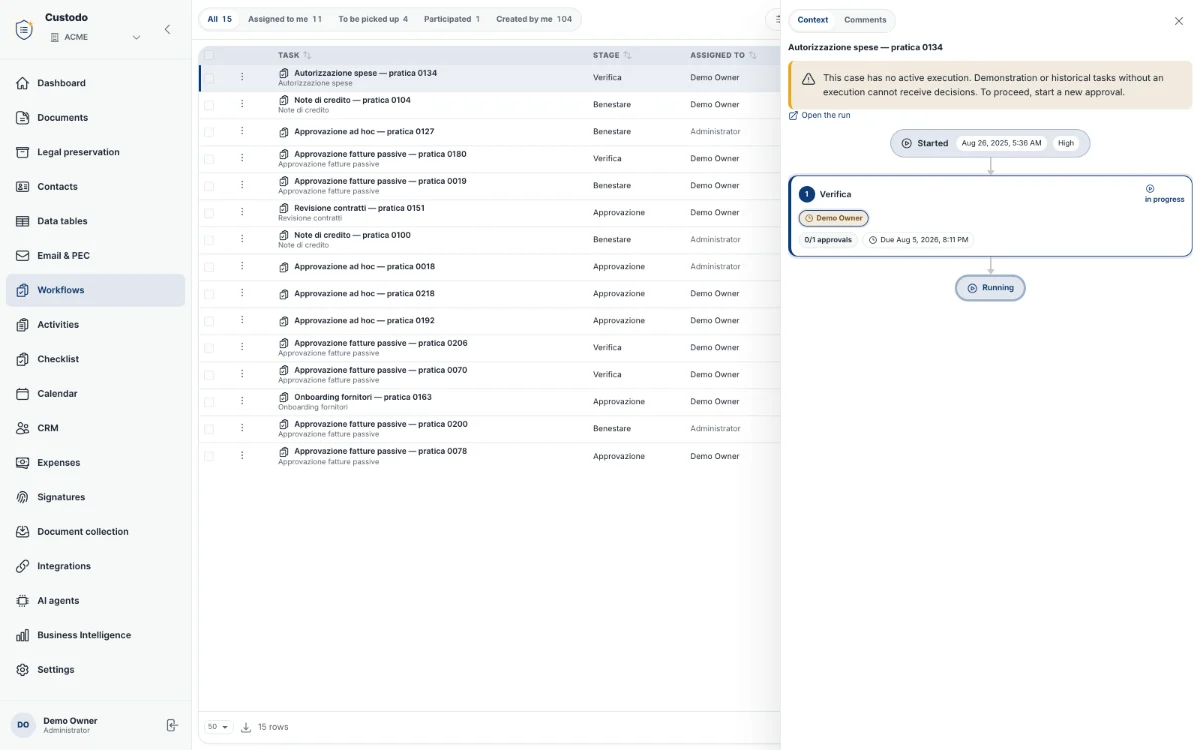Open Expenses section
This screenshot has width=1200, height=750.
95,463
